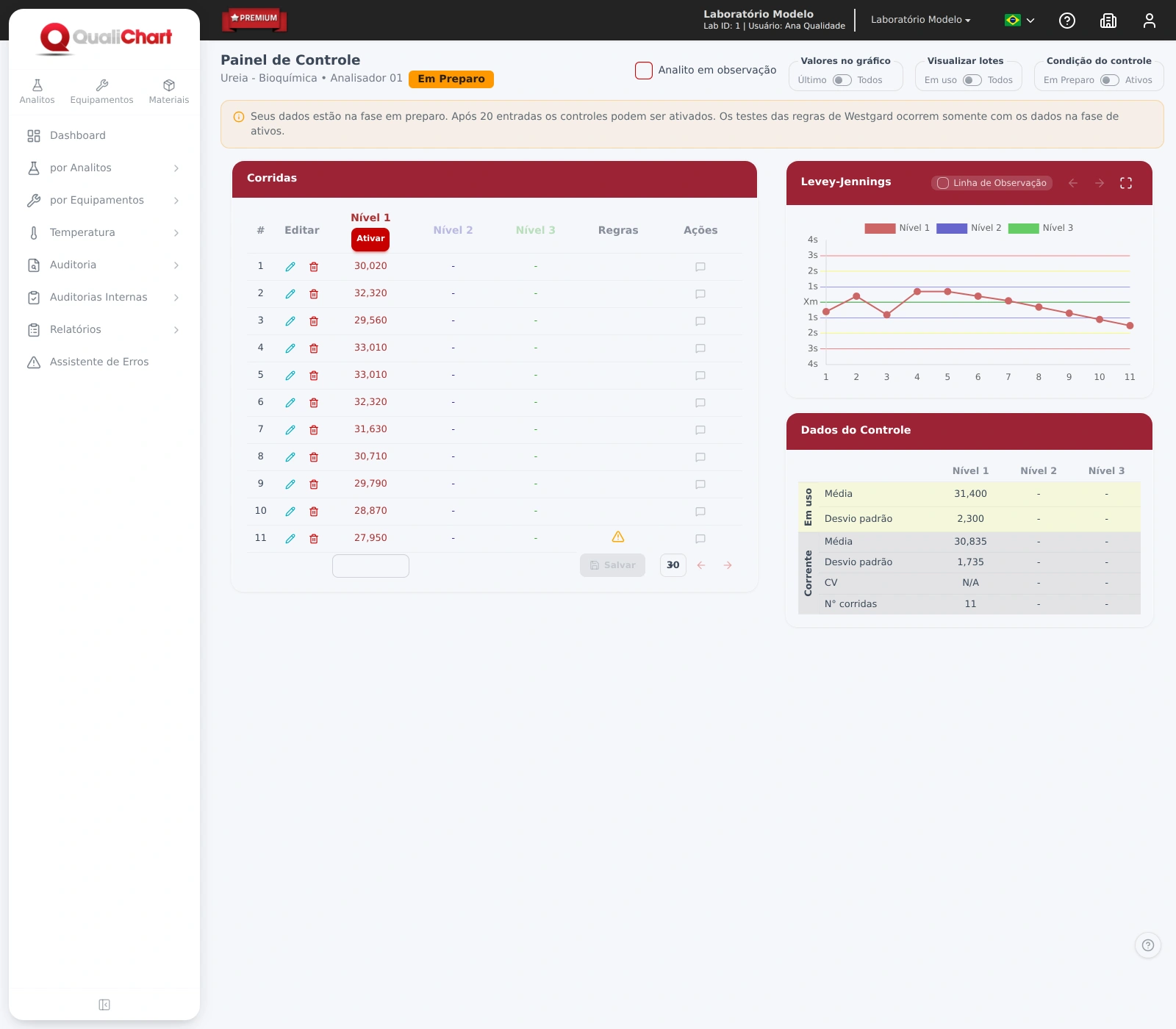The height and width of the screenshot is (1029, 1176).
Task: Expand por Analitos menu
Action: point(104,168)
